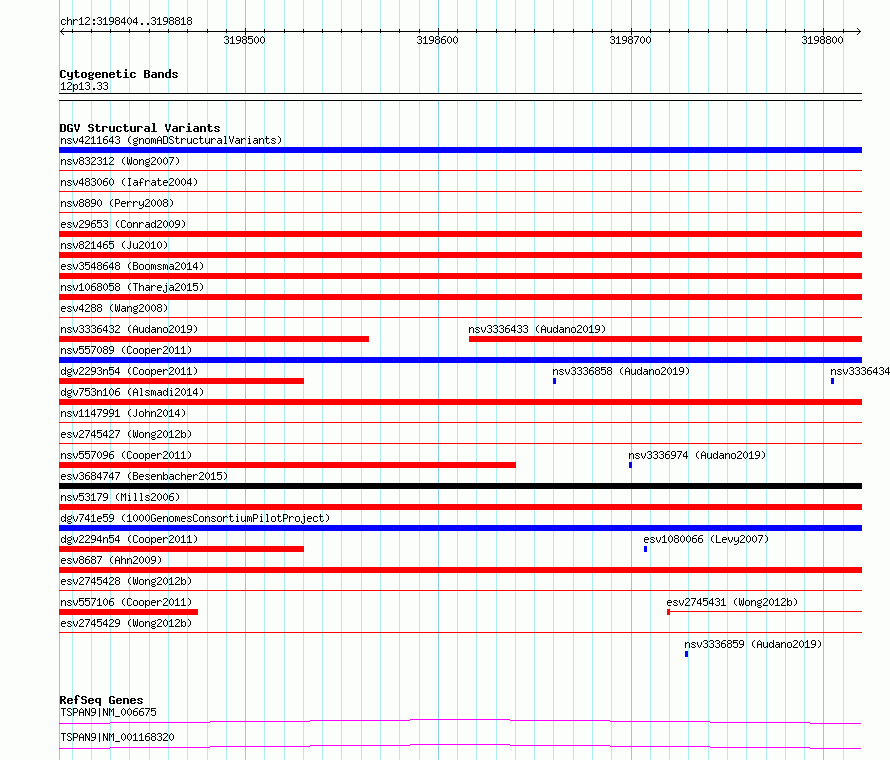Click esv2745428 (Wong2012b) label
This screenshot has height=760, width=890.
tap(126, 581)
